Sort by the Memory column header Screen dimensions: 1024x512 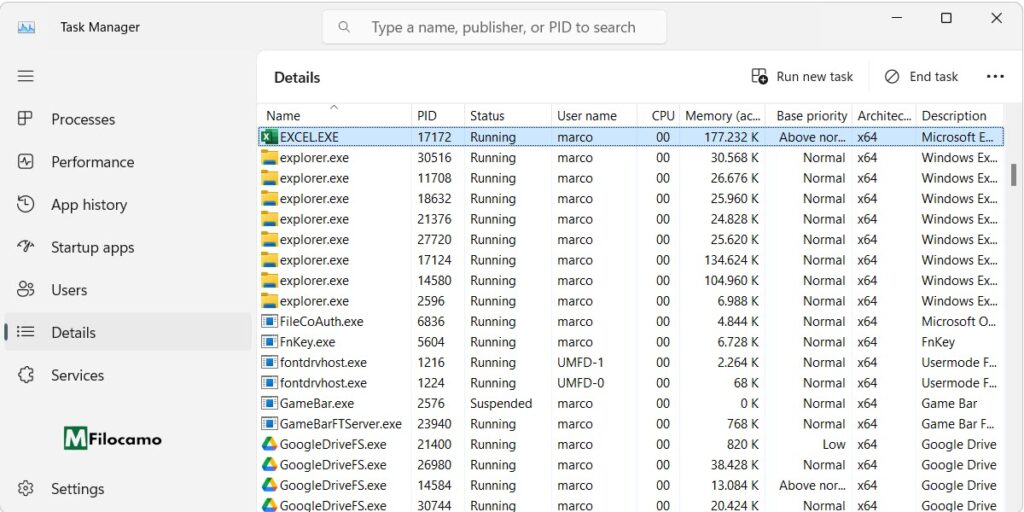click(722, 116)
